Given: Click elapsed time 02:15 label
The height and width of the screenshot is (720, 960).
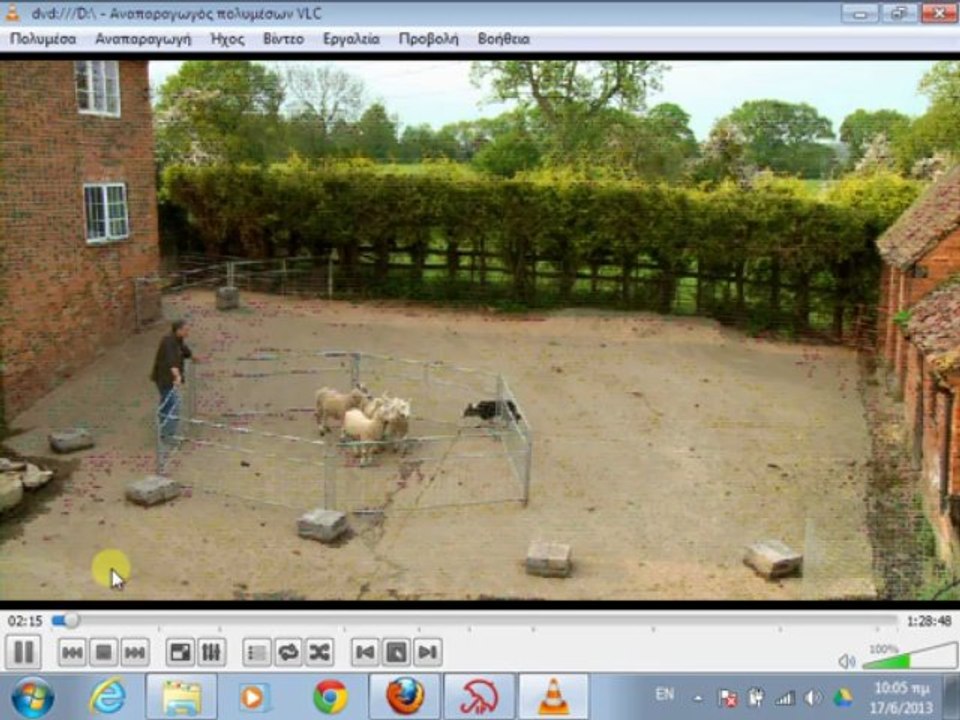Looking at the screenshot, I should point(24,621).
